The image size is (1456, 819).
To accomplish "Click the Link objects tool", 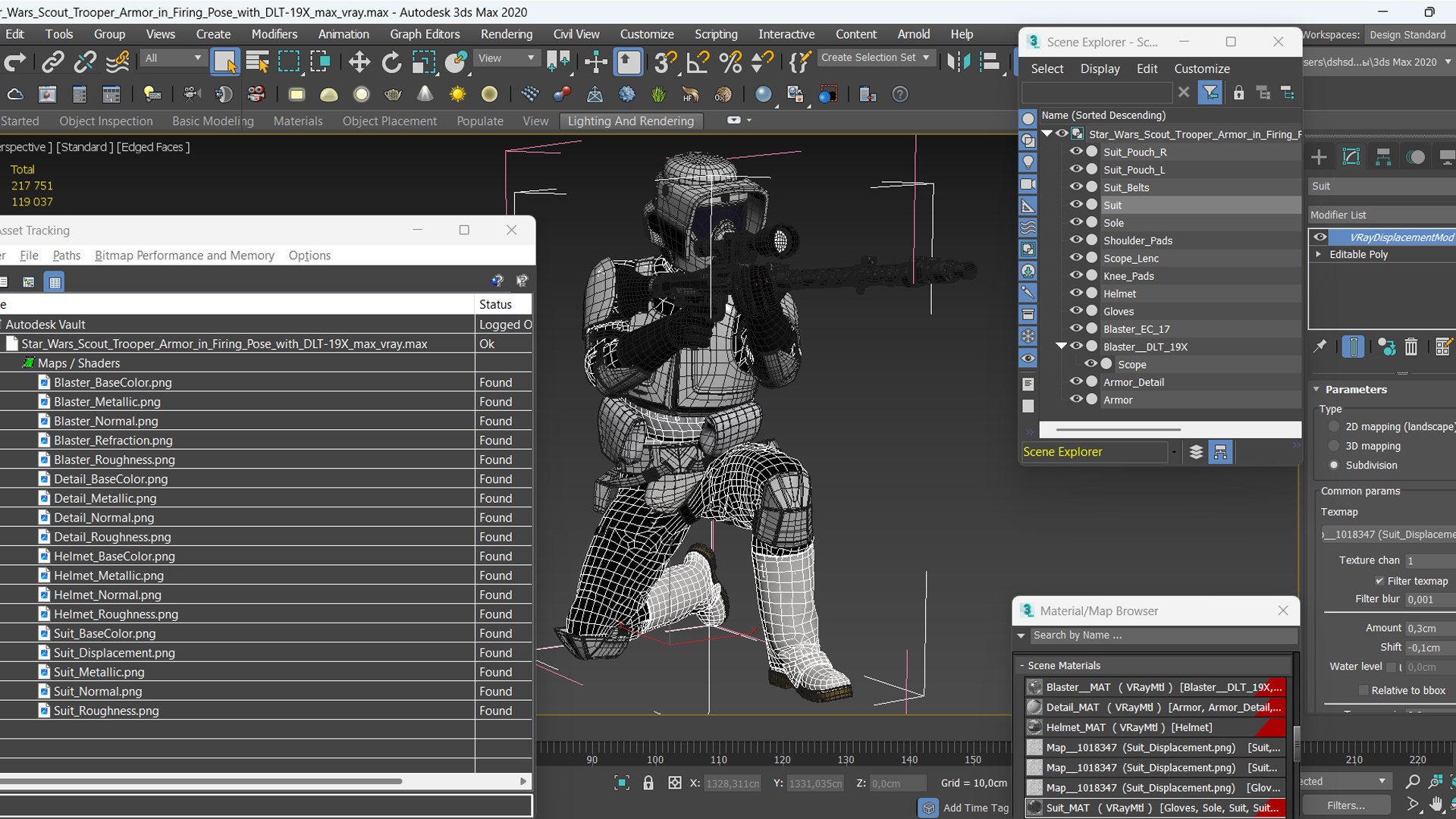I will click(52, 62).
